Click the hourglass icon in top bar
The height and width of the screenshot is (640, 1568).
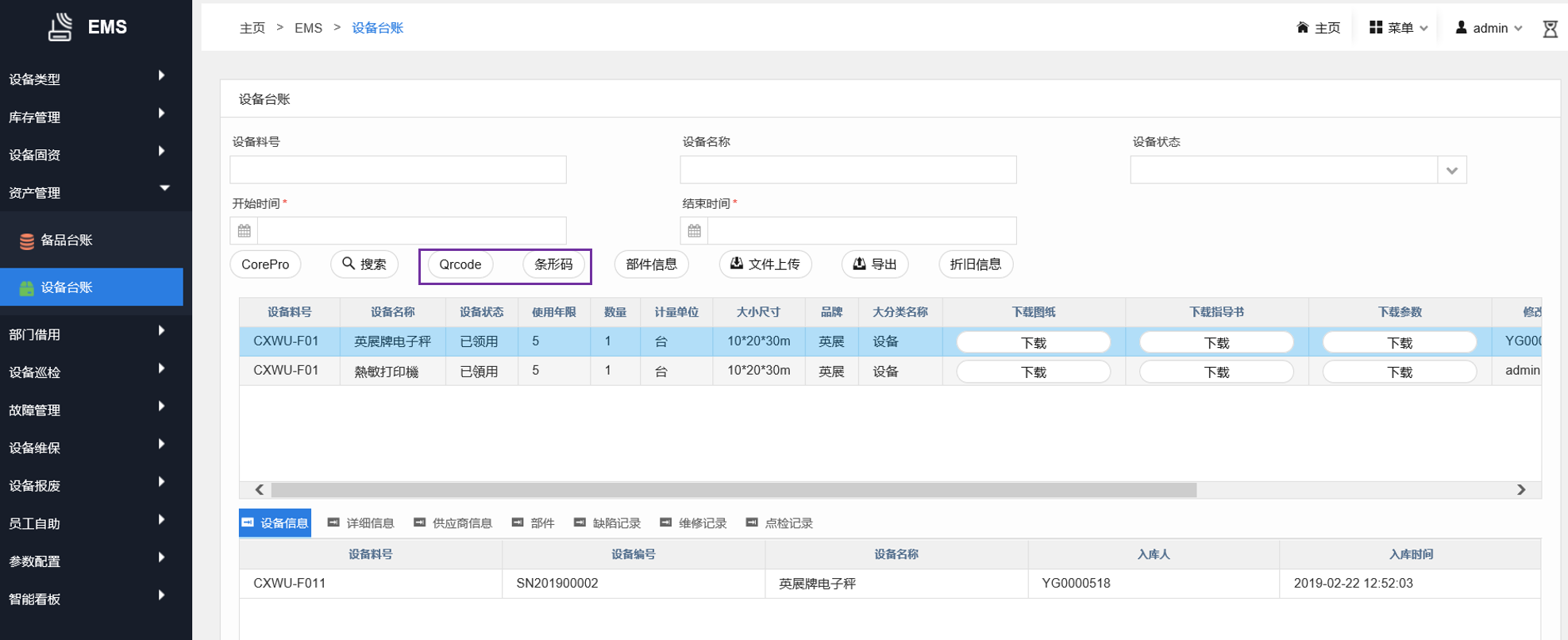[x=1550, y=29]
